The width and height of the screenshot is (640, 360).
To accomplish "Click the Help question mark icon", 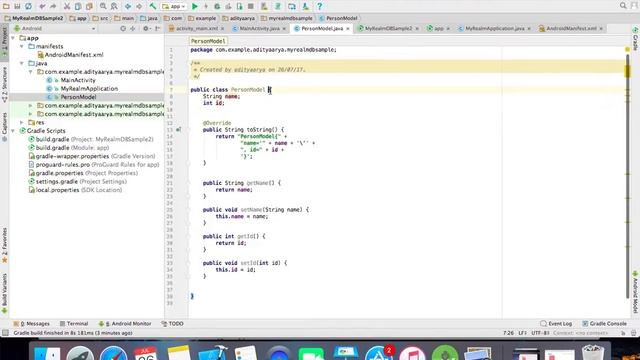I will [x=320, y=6].
